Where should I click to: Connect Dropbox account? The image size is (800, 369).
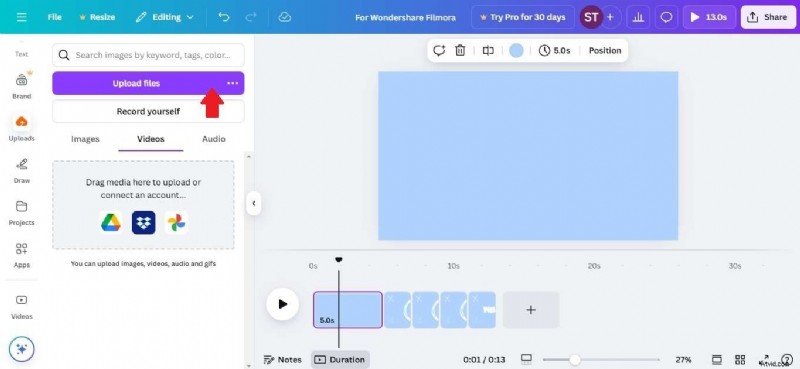(x=143, y=223)
